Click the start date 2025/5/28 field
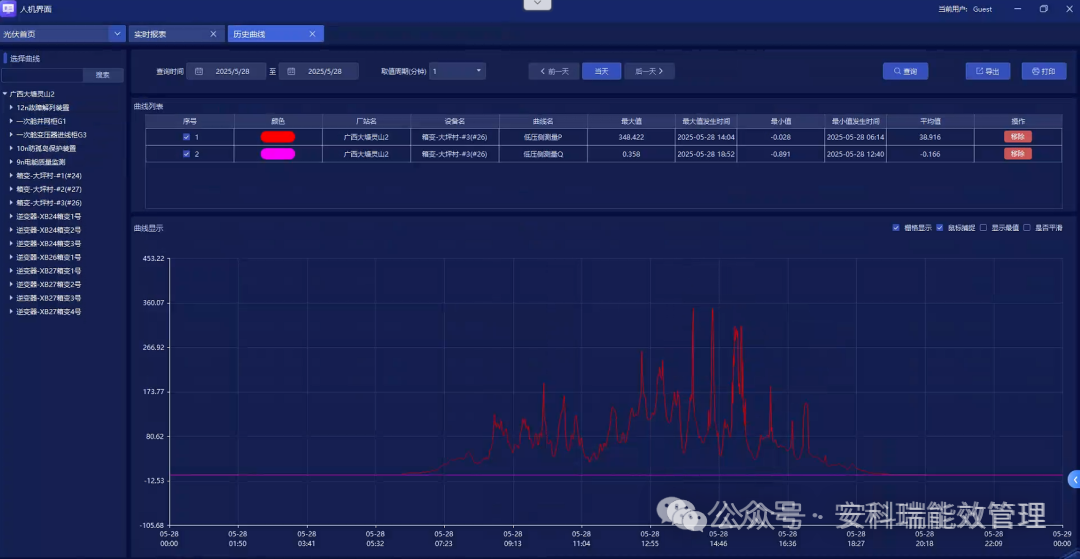The image size is (1080, 559). coord(226,72)
